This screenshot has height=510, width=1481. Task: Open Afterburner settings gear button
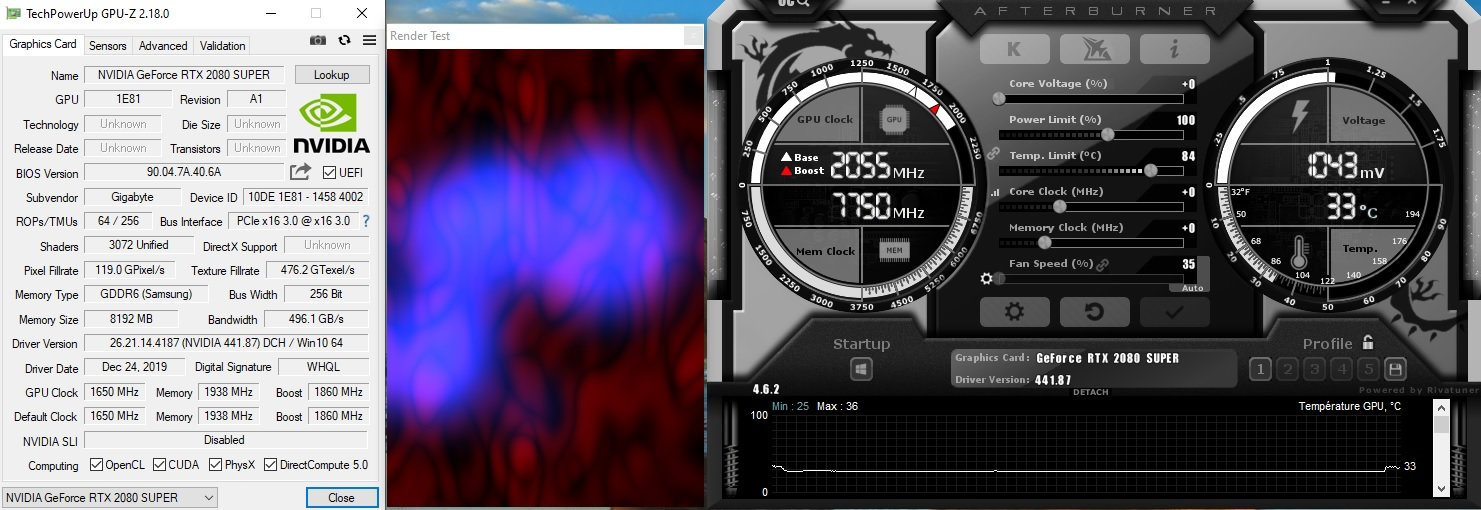[1014, 312]
